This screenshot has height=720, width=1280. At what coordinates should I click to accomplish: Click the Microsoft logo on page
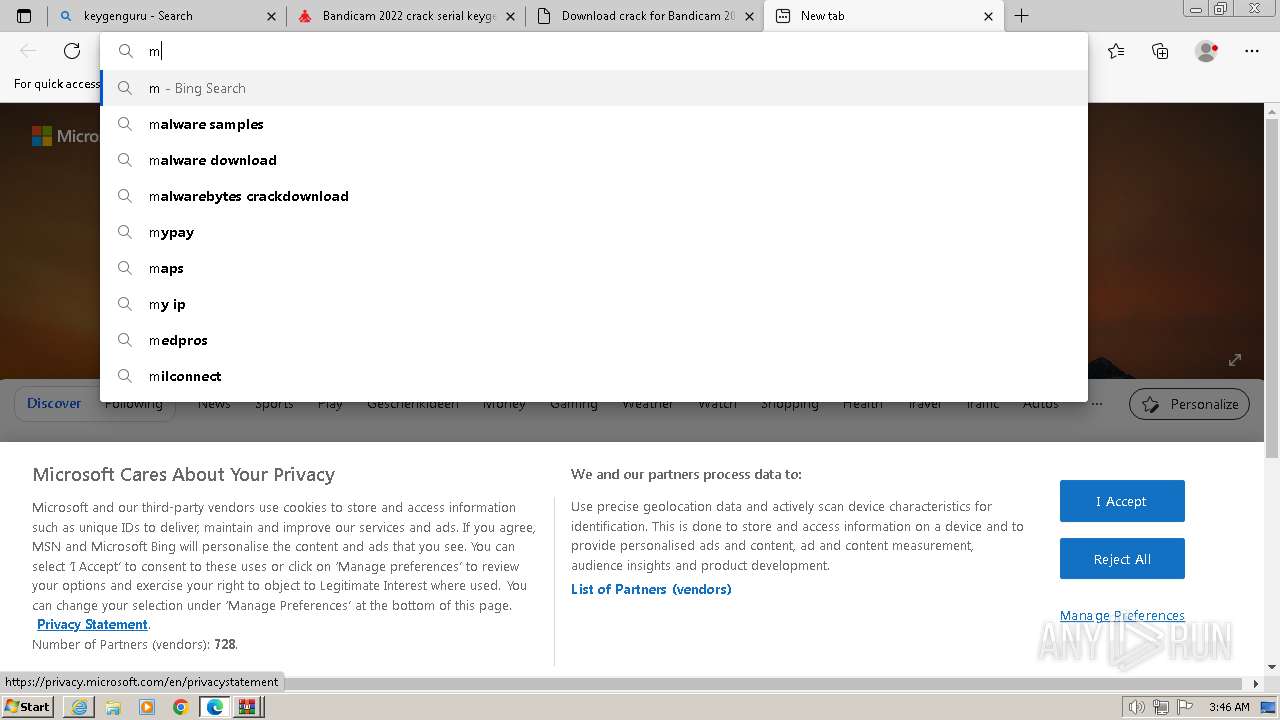[x=65, y=136]
